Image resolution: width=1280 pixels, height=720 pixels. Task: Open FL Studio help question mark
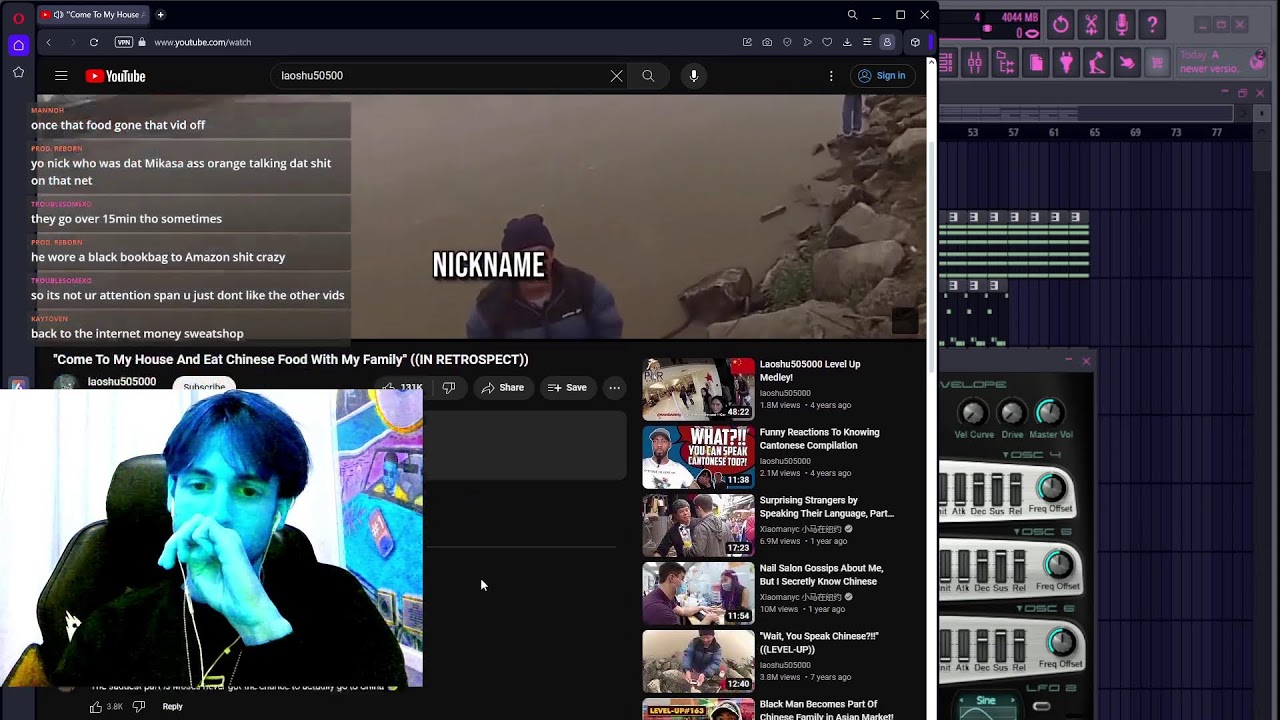(x=1152, y=25)
